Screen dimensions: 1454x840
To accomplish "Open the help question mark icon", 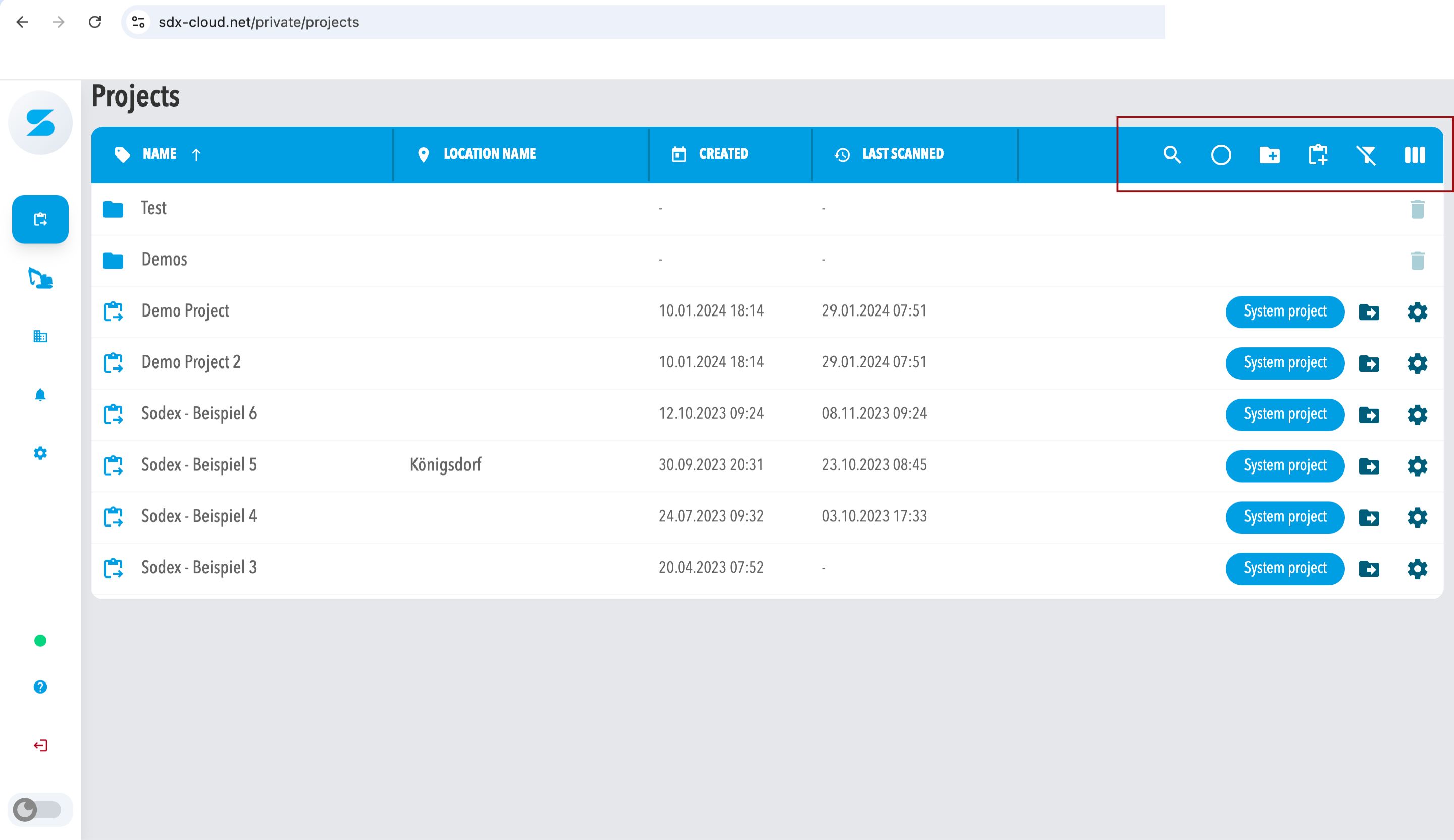I will 40,687.
